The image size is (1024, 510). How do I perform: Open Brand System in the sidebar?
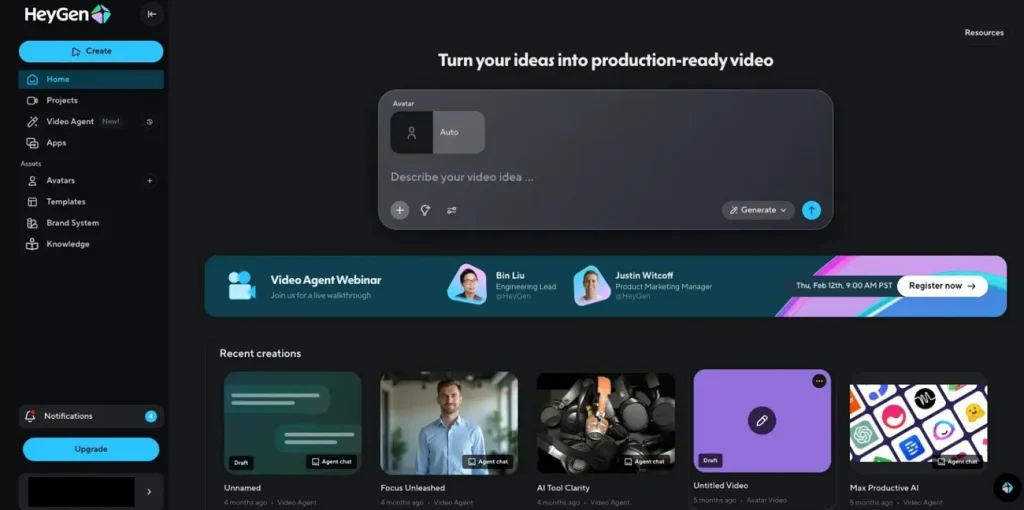point(72,223)
